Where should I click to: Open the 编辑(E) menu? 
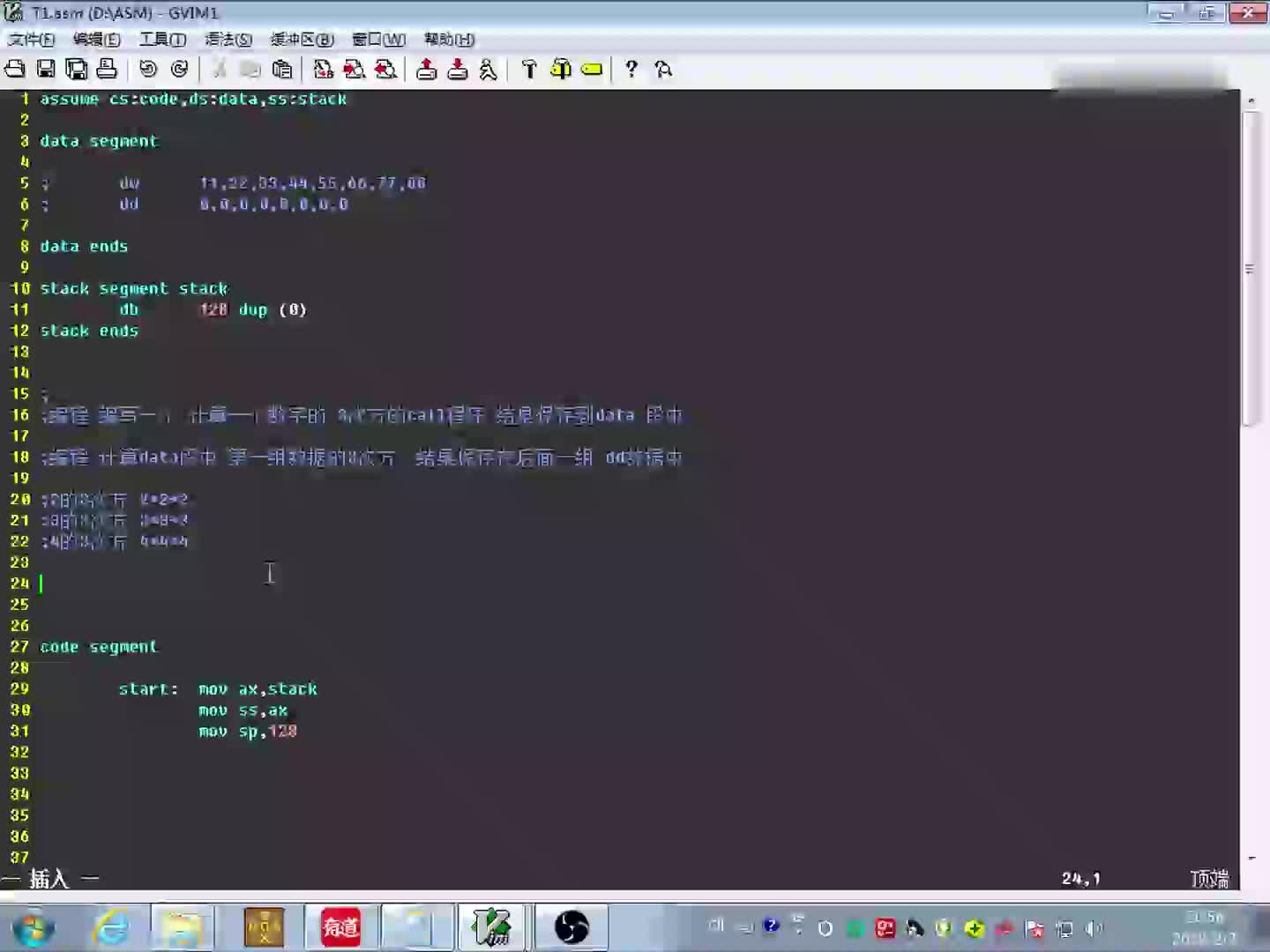pos(96,40)
